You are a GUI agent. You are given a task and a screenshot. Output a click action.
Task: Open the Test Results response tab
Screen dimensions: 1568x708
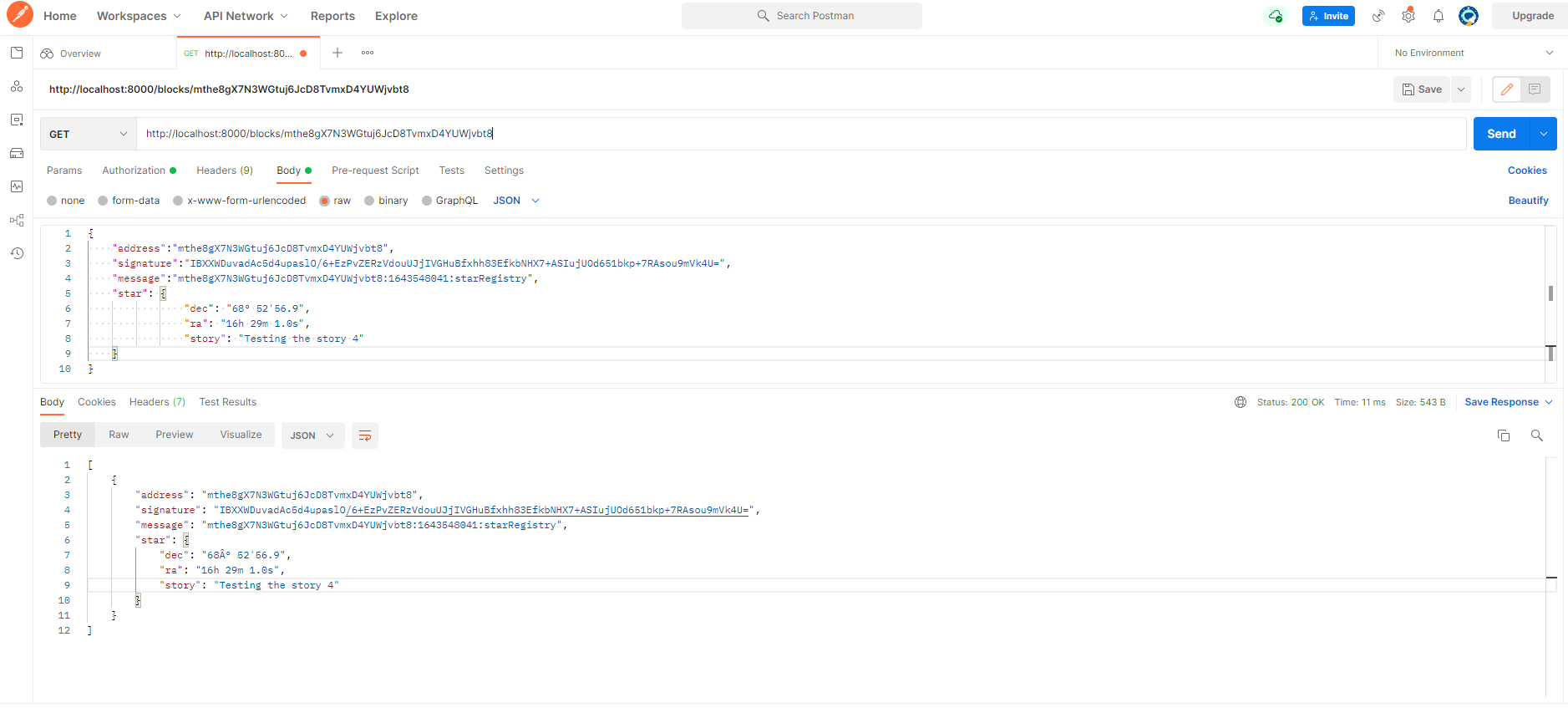pyautogui.click(x=228, y=402)
